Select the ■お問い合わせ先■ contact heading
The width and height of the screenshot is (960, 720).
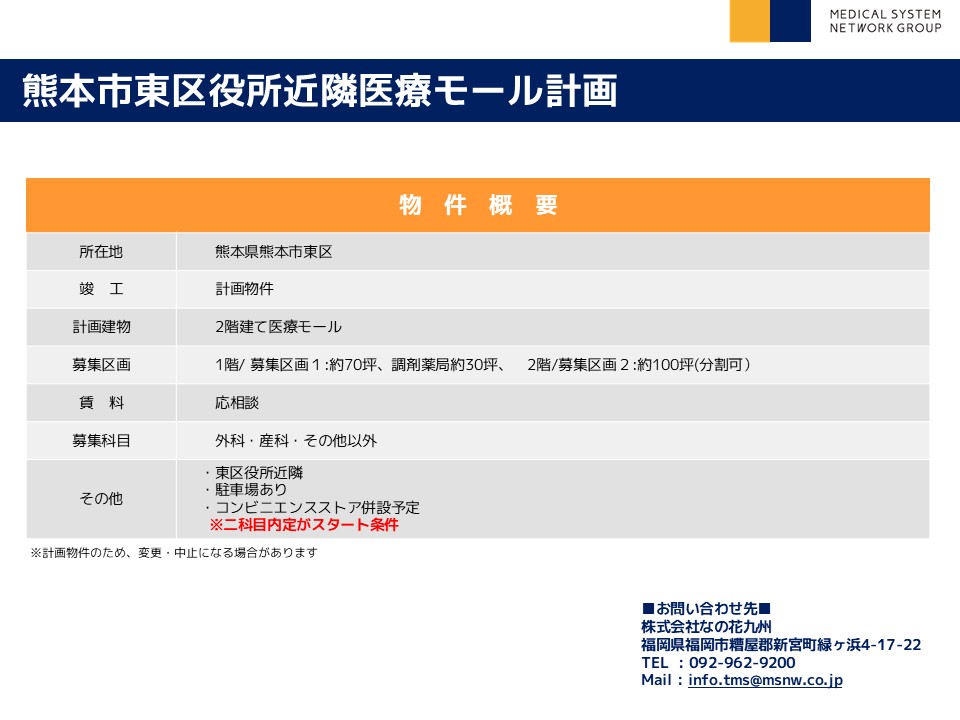pos(706,608)
